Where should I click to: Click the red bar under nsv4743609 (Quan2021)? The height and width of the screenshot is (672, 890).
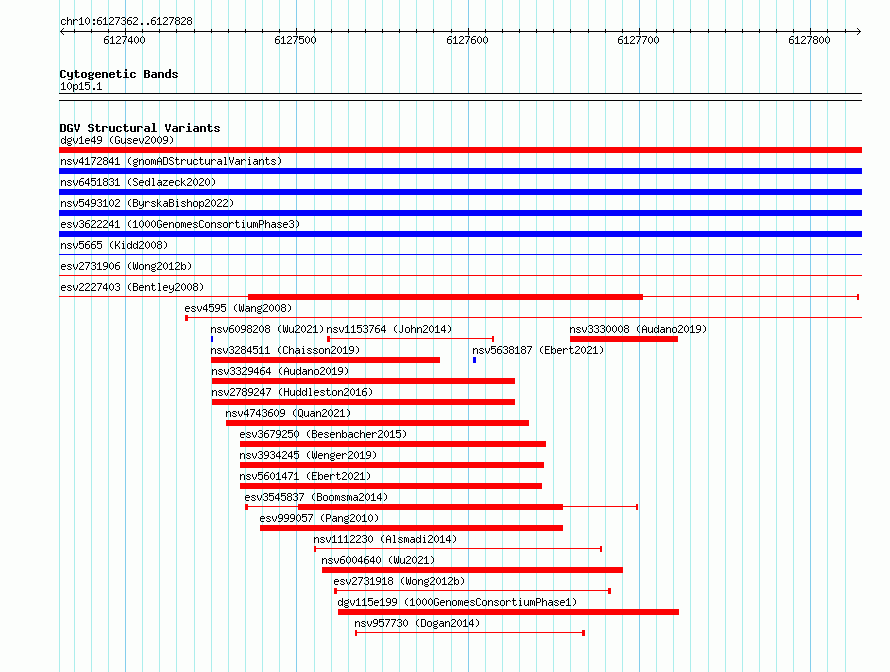tap(377, 423)
